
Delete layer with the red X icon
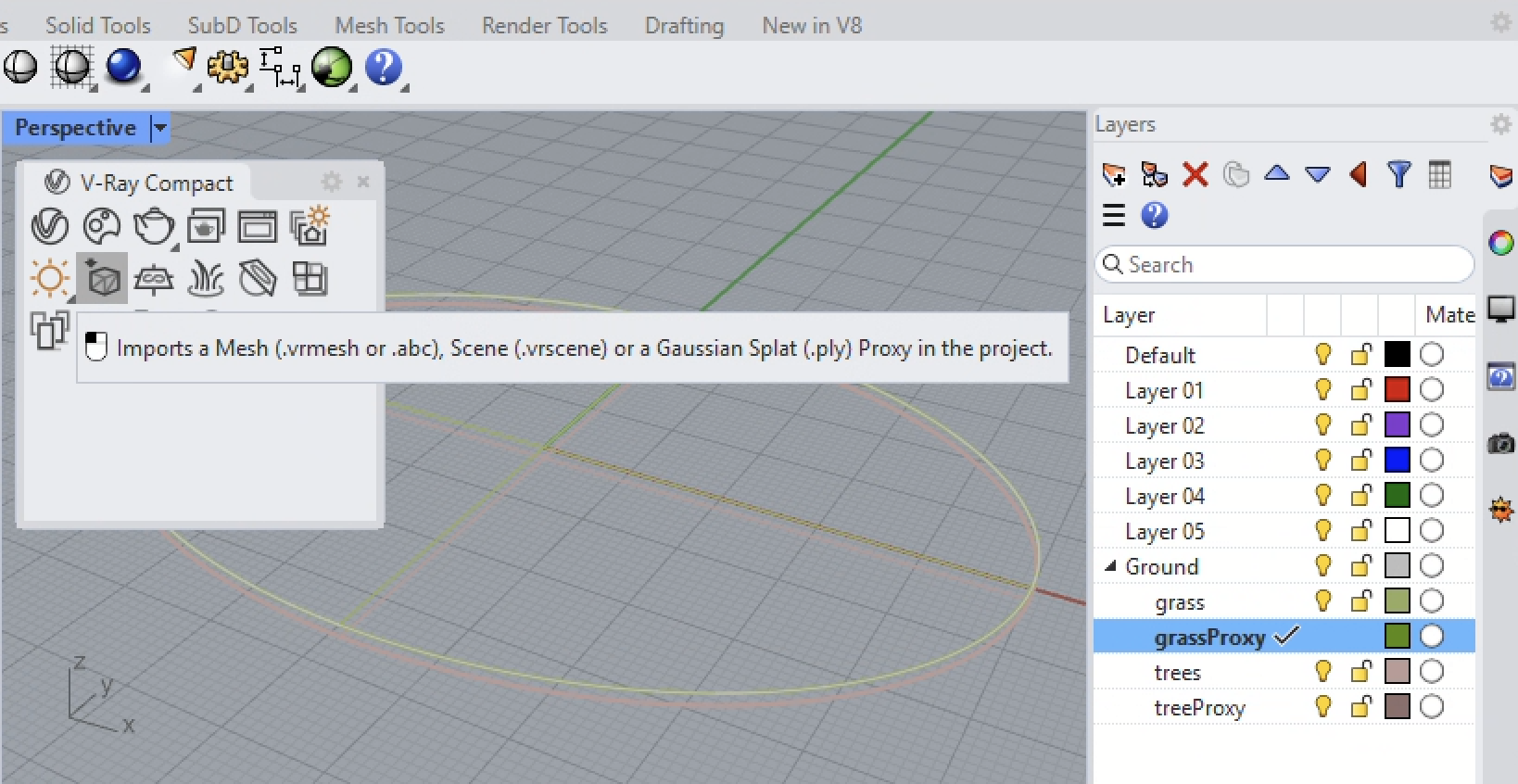[x=1195, y=174]
